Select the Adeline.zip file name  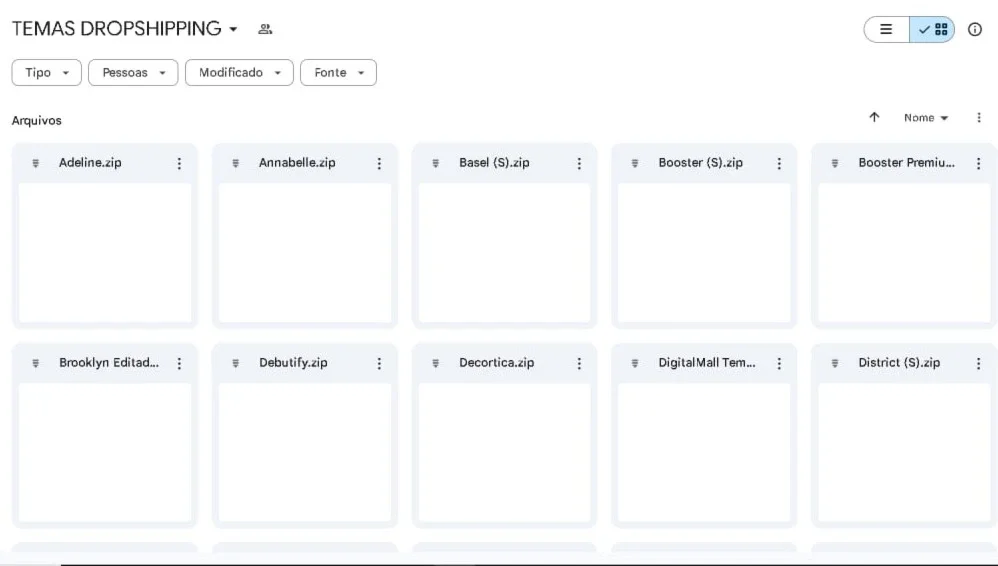pyautogui.click(x=90, y=163)
